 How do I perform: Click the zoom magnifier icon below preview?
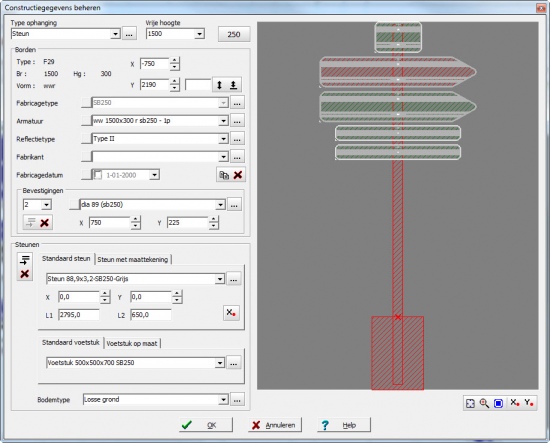tap(484, 403)
